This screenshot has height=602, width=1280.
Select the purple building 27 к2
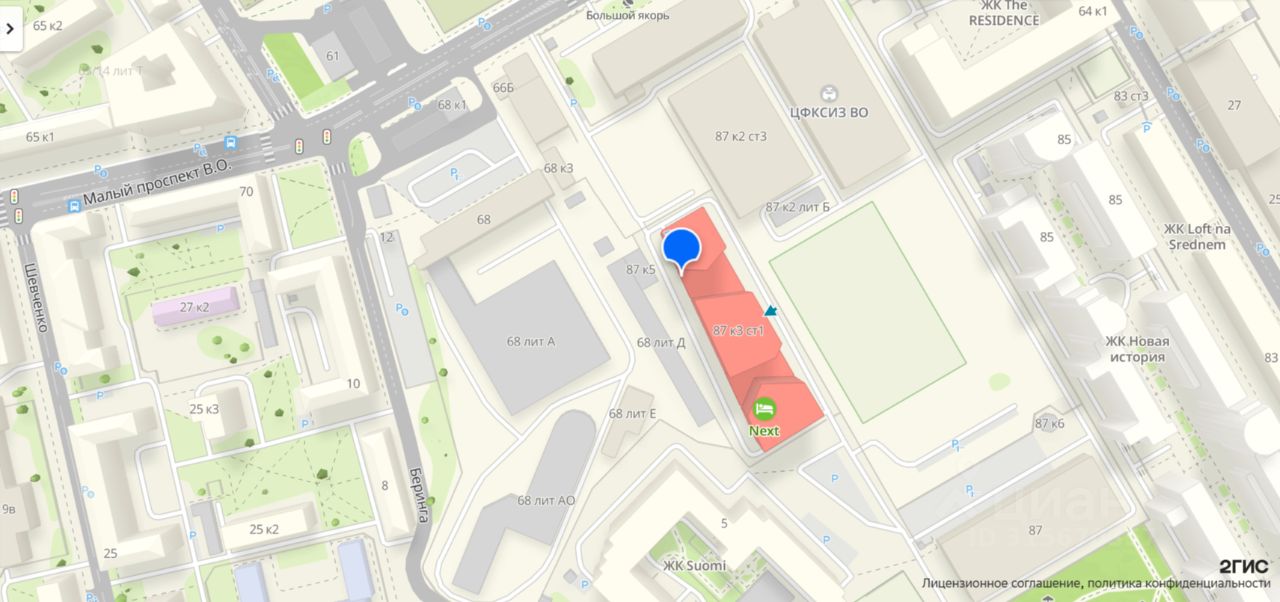click(x=195, y=306)
